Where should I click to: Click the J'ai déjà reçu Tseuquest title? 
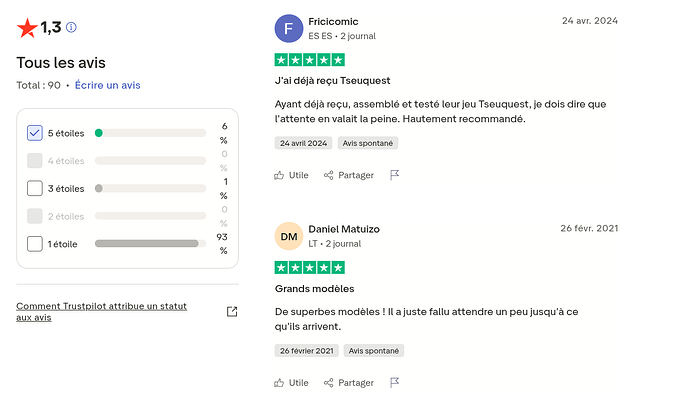click(334, 82)
